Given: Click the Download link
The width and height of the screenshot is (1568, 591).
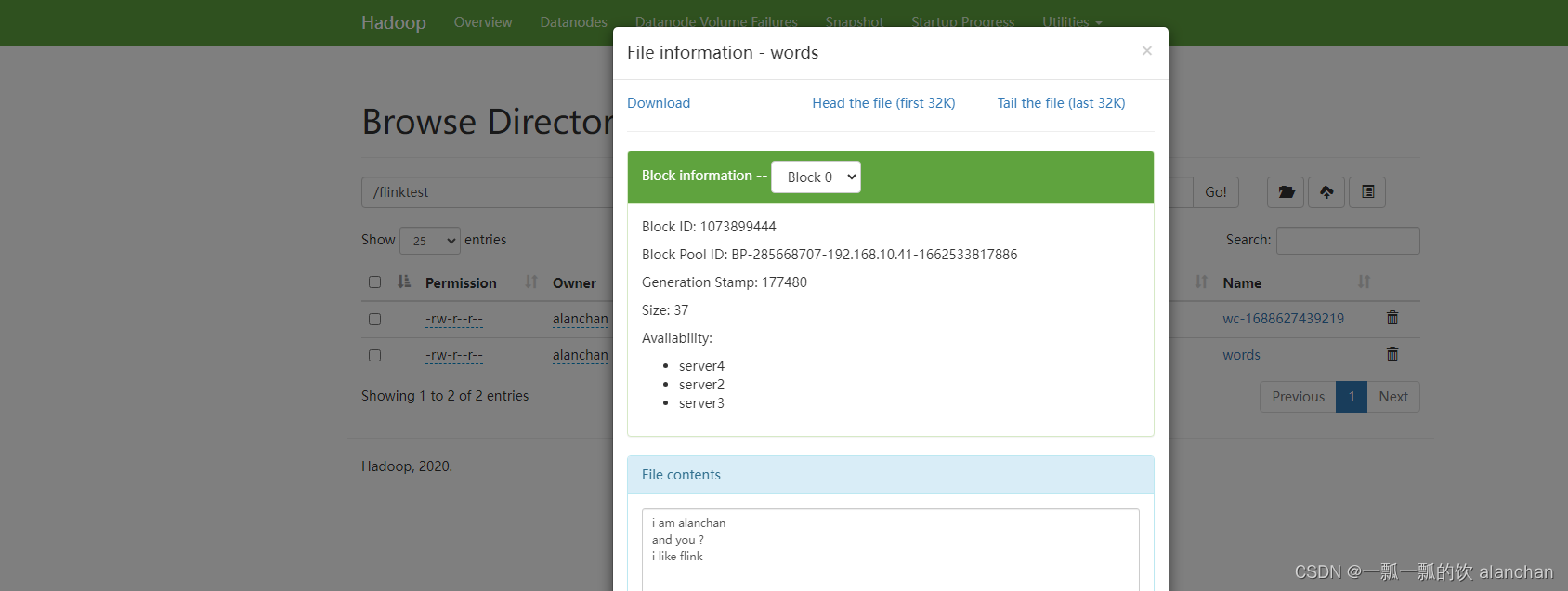Looking at the screenshot, I should tap(659, 103).
